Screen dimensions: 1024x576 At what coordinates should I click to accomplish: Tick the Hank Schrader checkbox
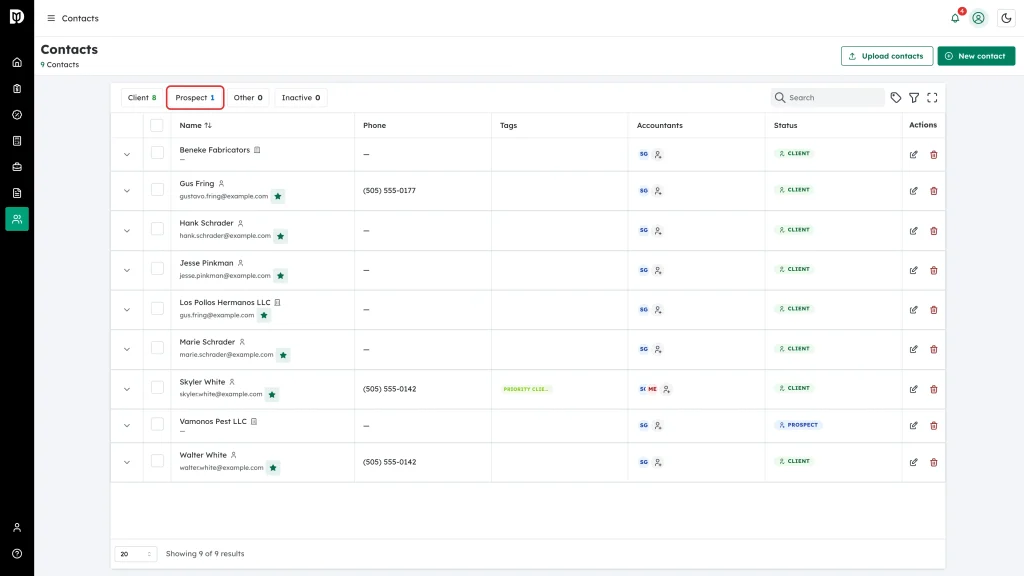pos(157,229)
